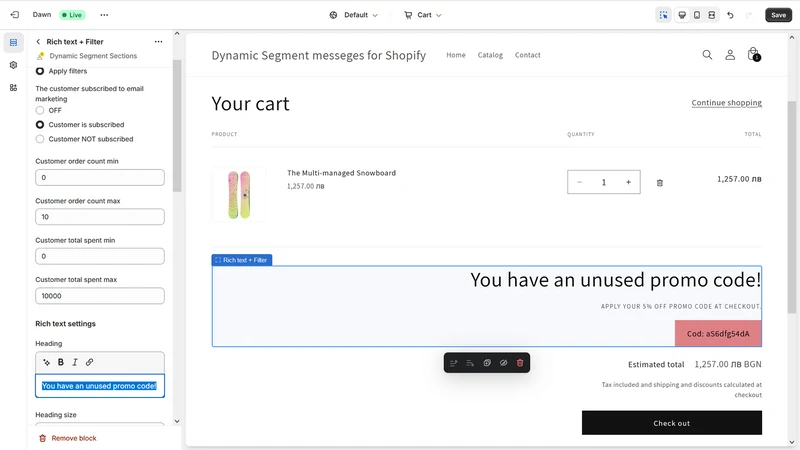Open the App embeds sidebar icon
800x450 pixels.
pyautogui.click(x=13, y=88)
